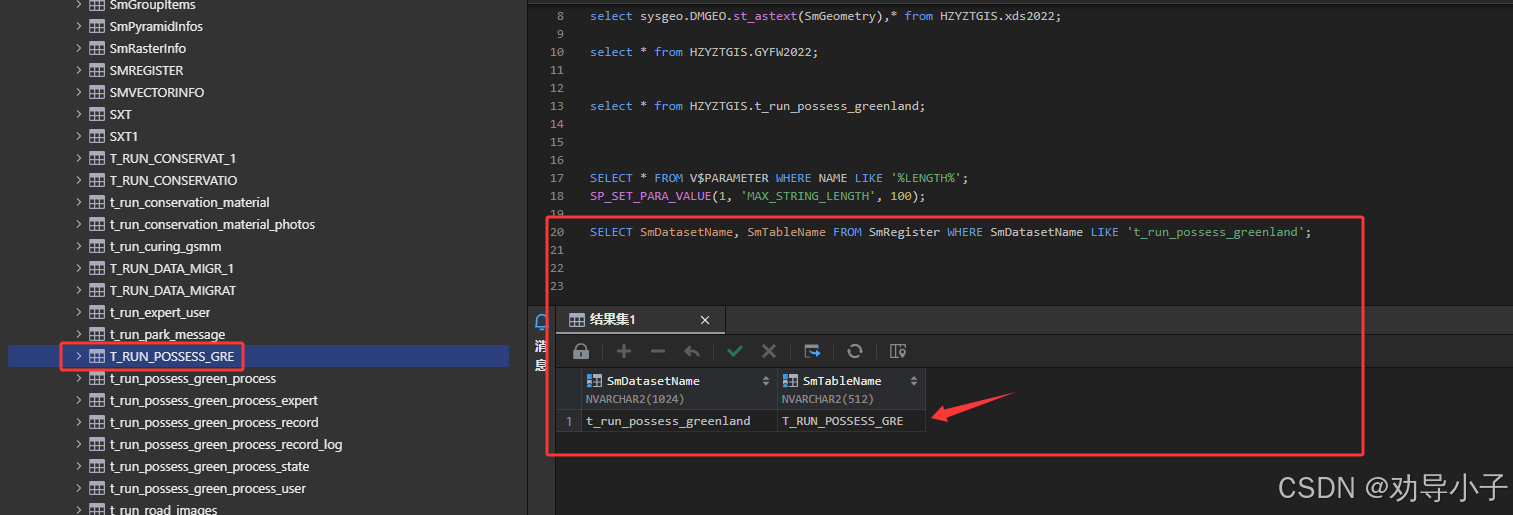Click the table icon beside t_run_expert_user
Screen dimensions: 1513x515
pos(97,312)
